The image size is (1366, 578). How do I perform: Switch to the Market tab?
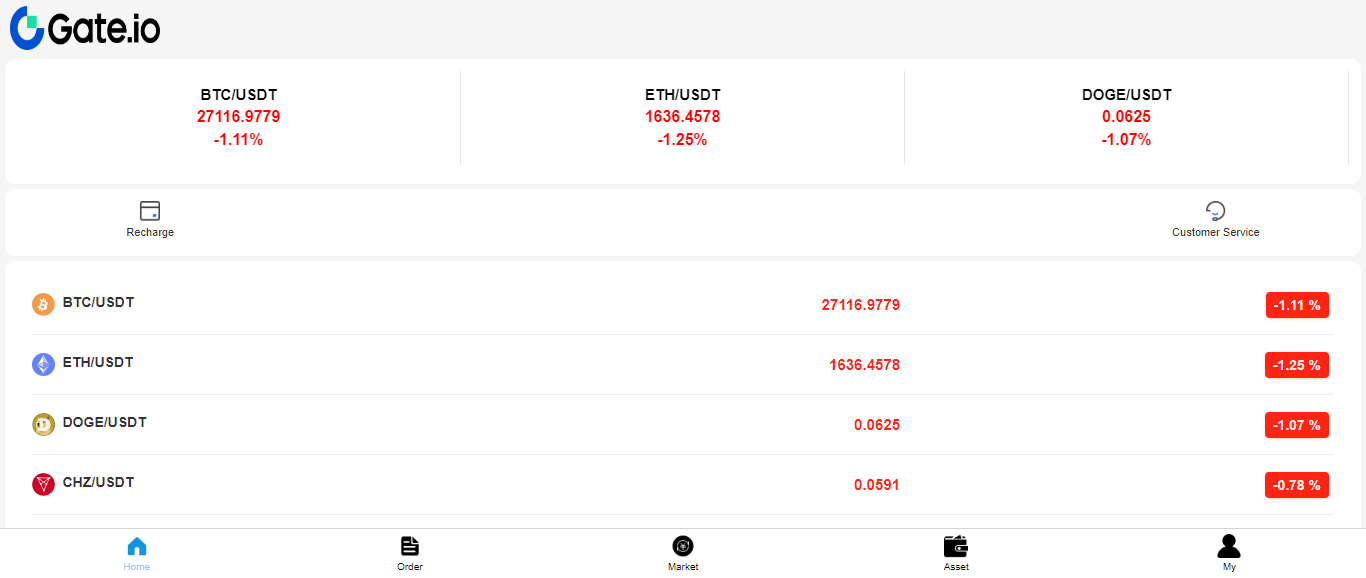pyautogui.click(x=683, y=553)
